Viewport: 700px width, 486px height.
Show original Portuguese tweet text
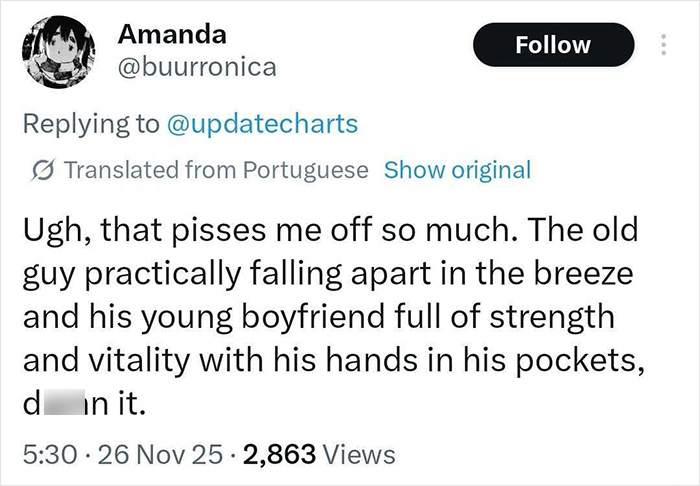point(457,170)
